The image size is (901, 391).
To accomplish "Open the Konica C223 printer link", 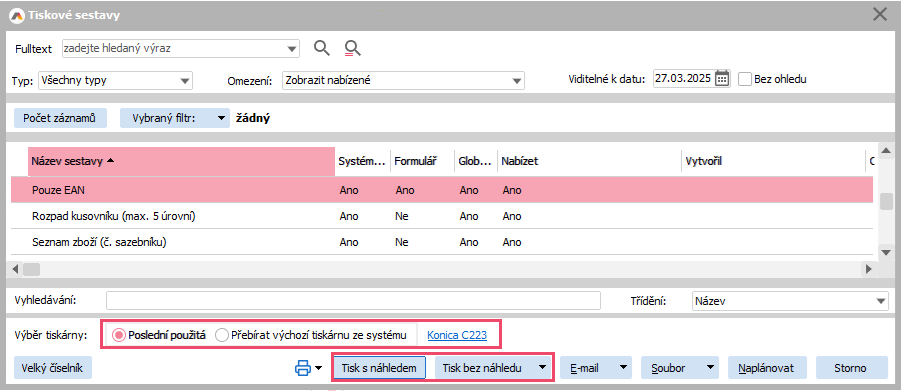I will (457, 335).
